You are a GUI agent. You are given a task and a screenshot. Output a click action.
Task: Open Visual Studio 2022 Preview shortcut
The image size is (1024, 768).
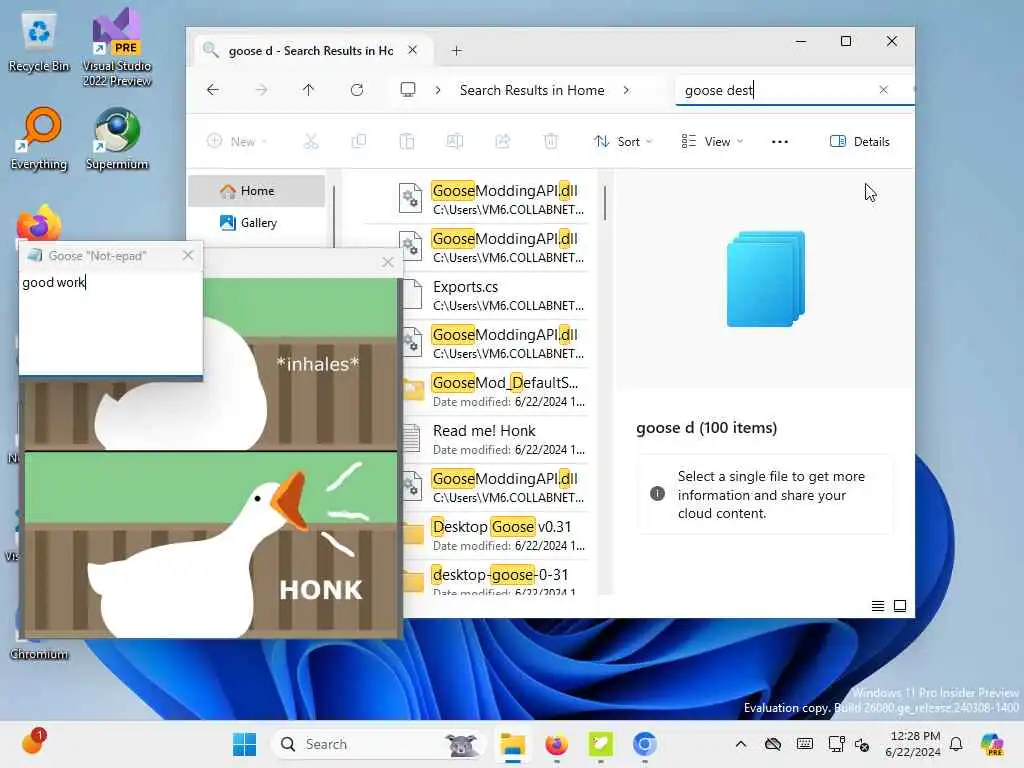point(117,48)
